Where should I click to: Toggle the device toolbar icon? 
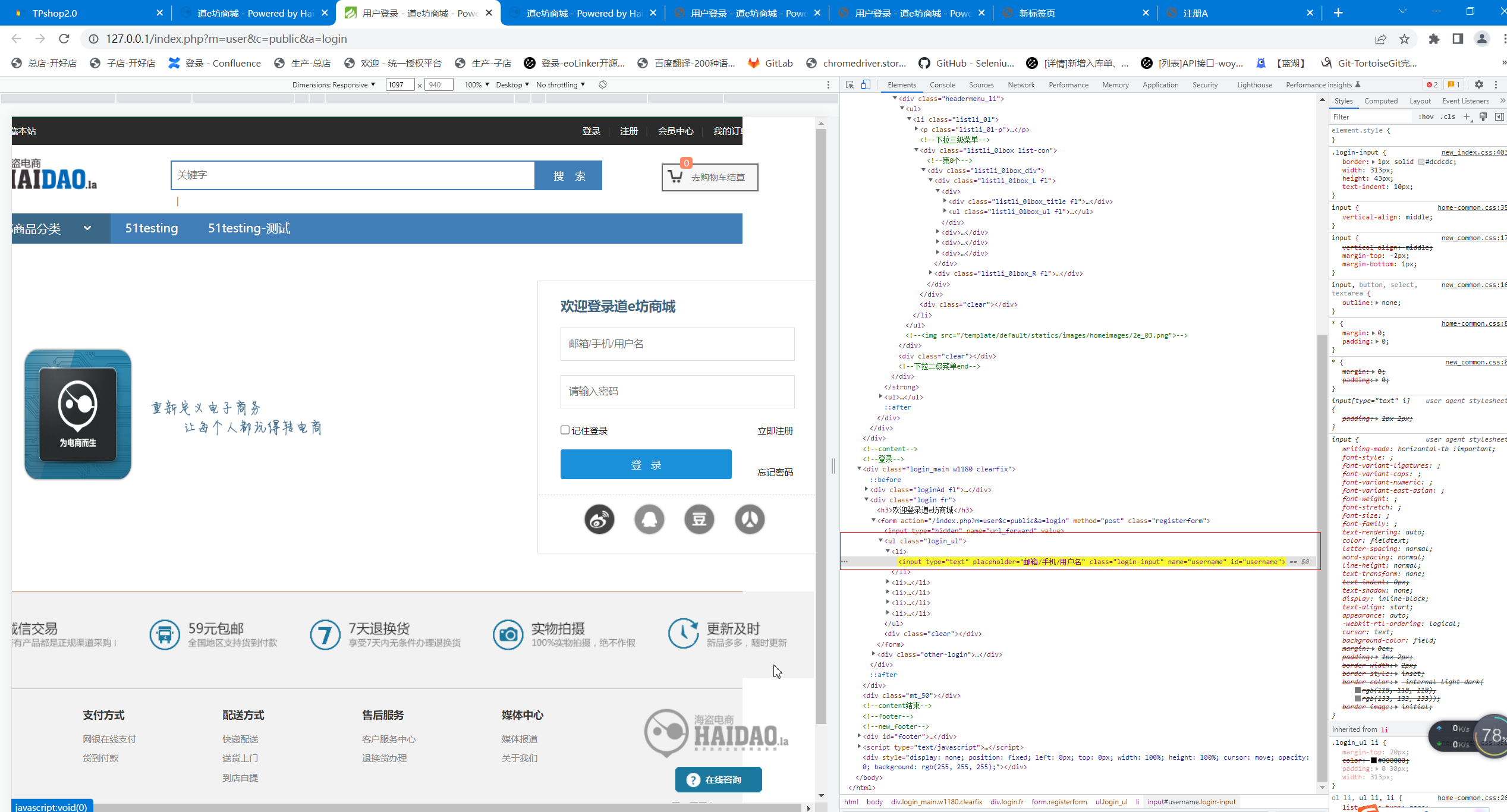click(x=866, y=84)
